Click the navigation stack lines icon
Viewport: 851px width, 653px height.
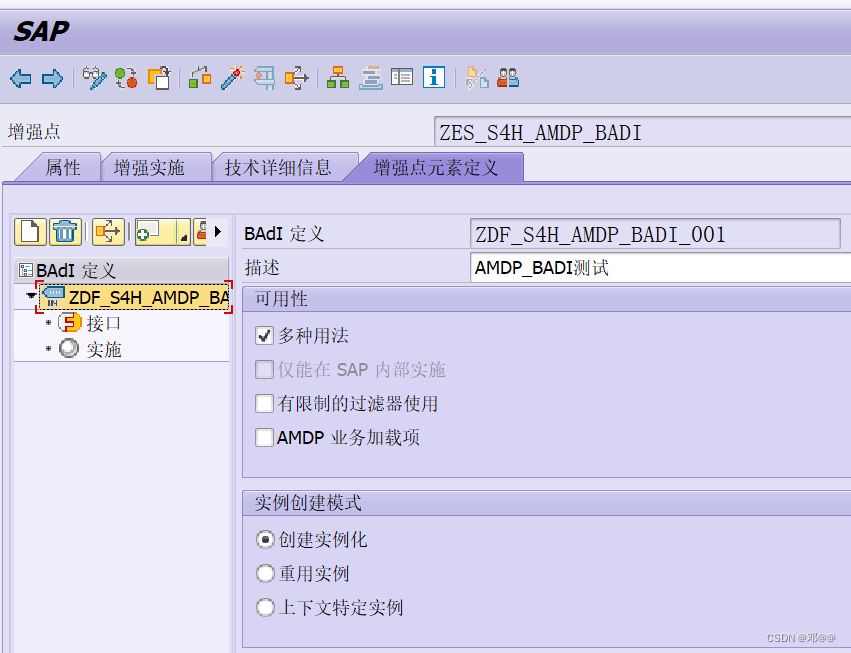[x=371, y=78]
